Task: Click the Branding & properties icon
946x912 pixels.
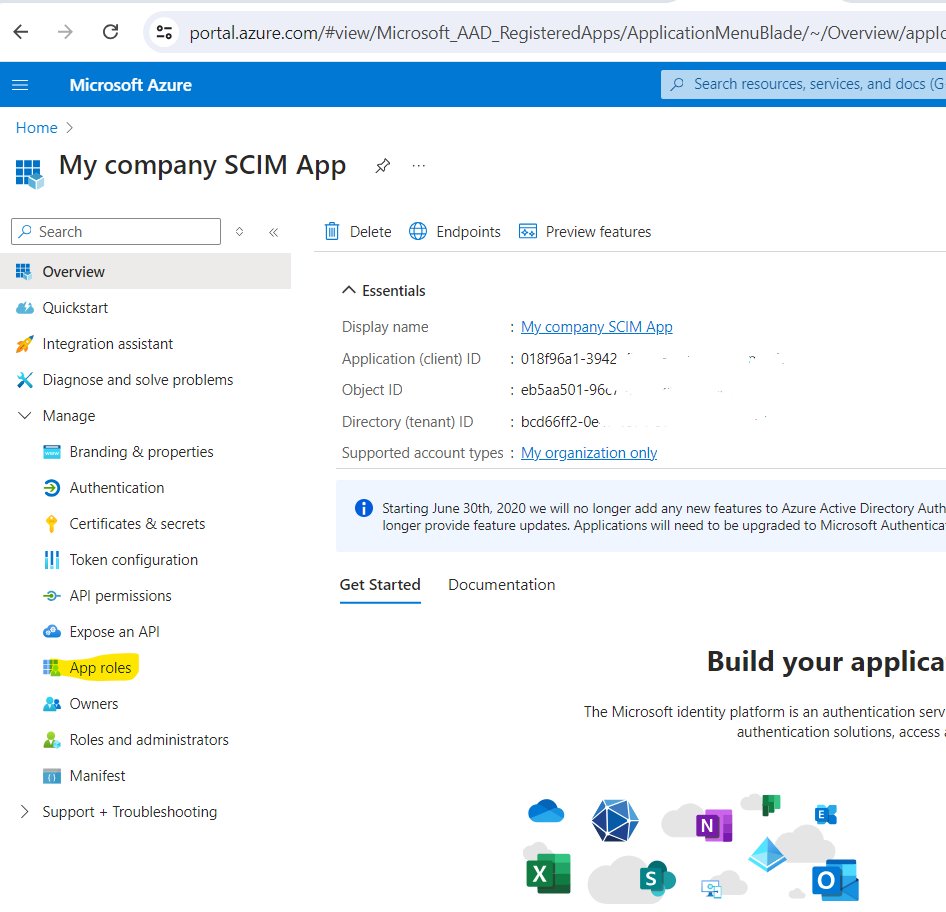Action: (x=52, y=452)
